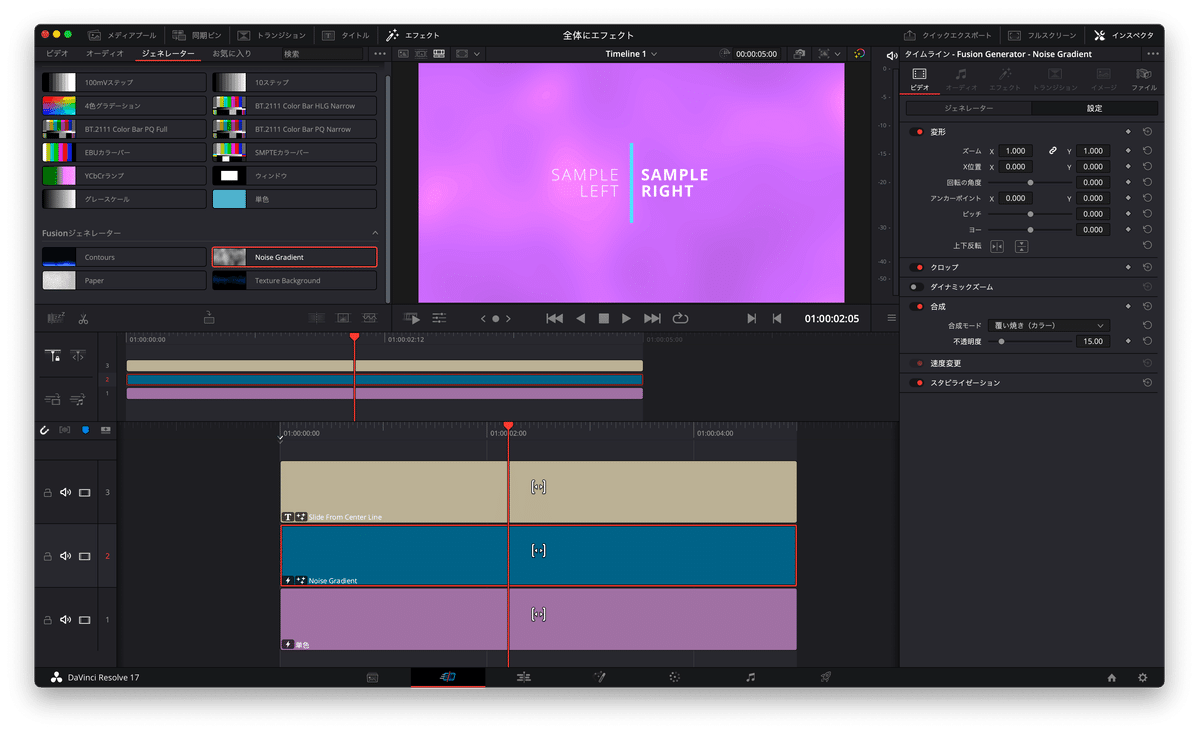The image size is (1200, 734).
Task: Select the 単色 generator
Action: (x=294, y=199)
